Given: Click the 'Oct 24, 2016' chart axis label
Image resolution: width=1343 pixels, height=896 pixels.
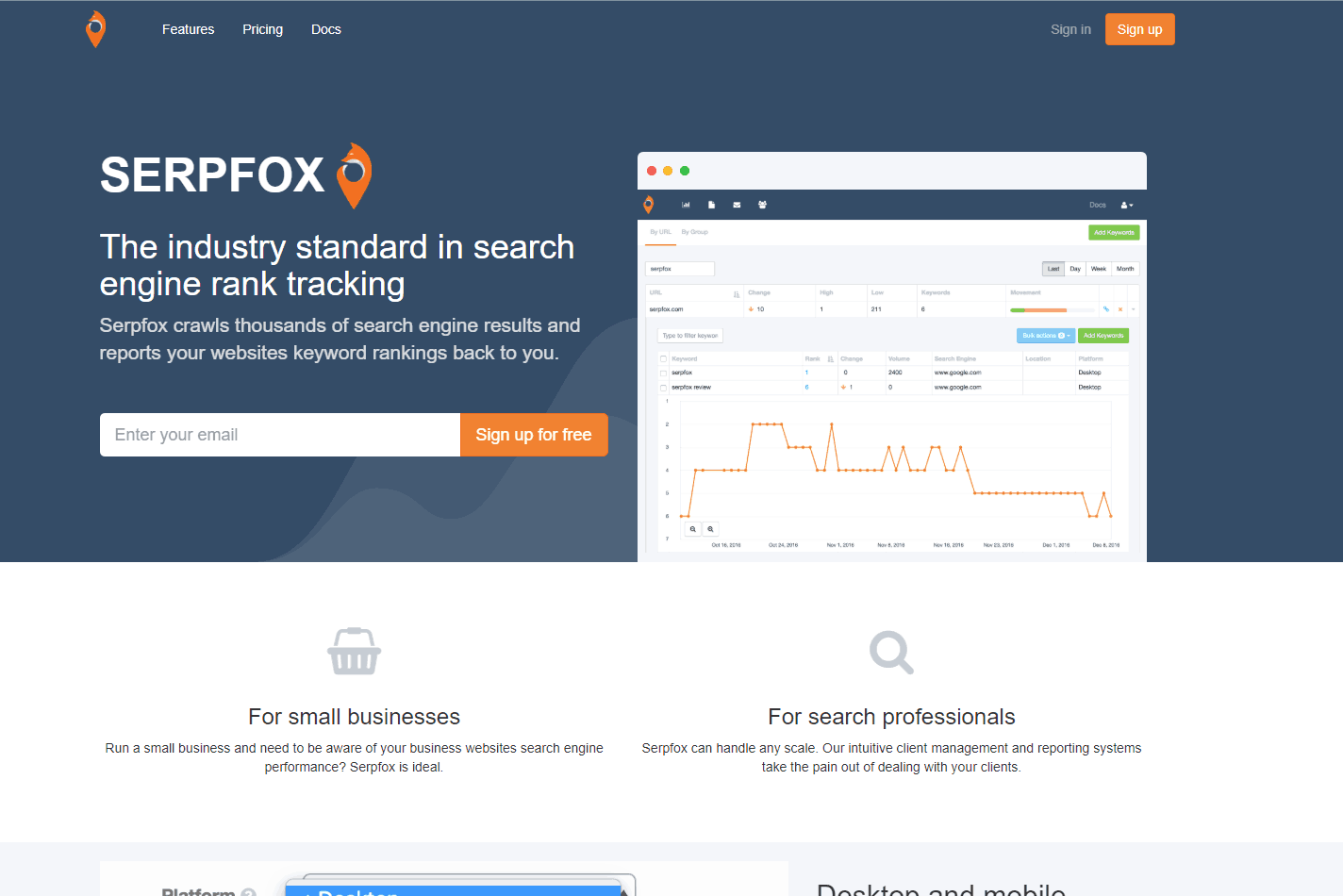Looking at the screenshot, I should 783,545.
